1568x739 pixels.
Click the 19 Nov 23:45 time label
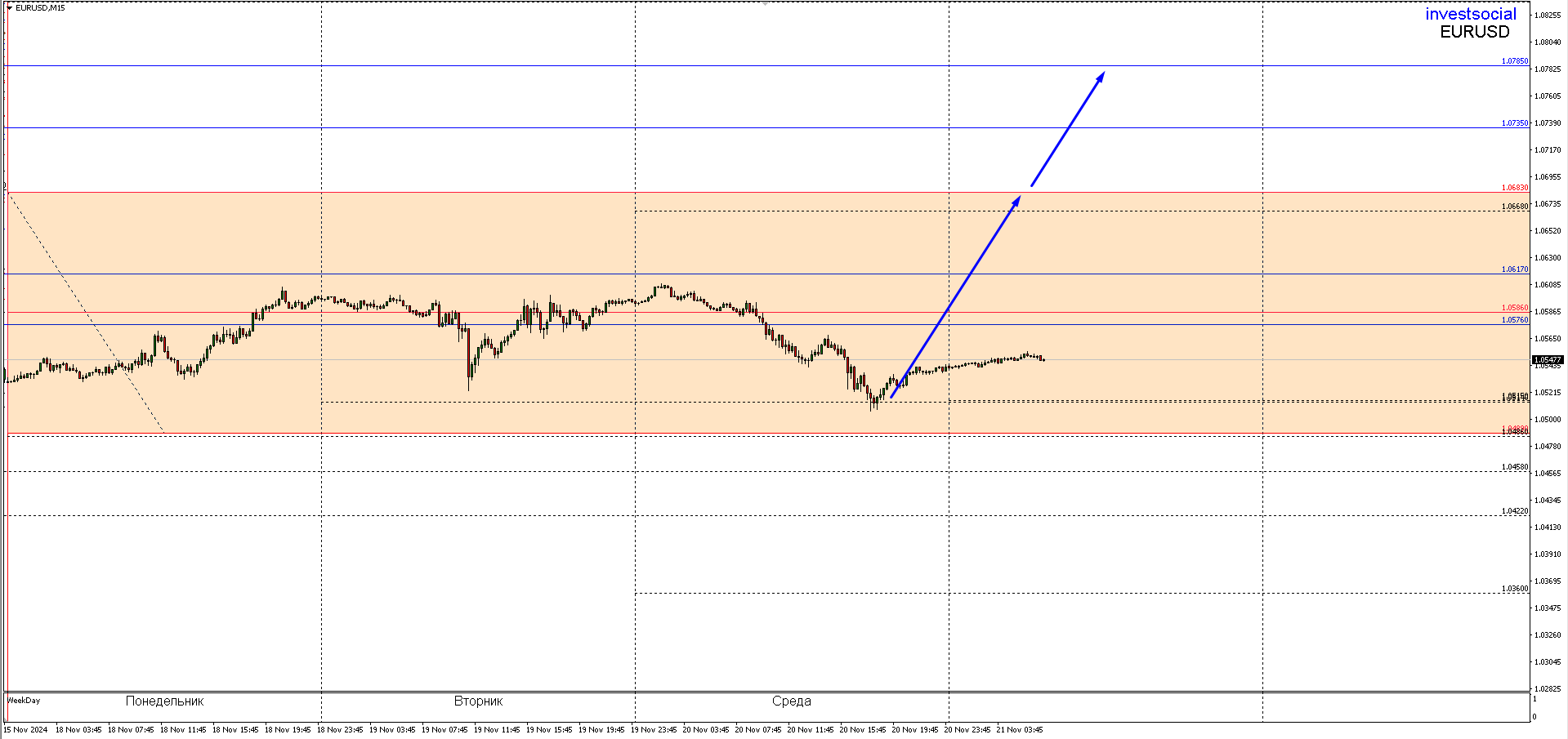pyautogui.click(x=654, y=730)
